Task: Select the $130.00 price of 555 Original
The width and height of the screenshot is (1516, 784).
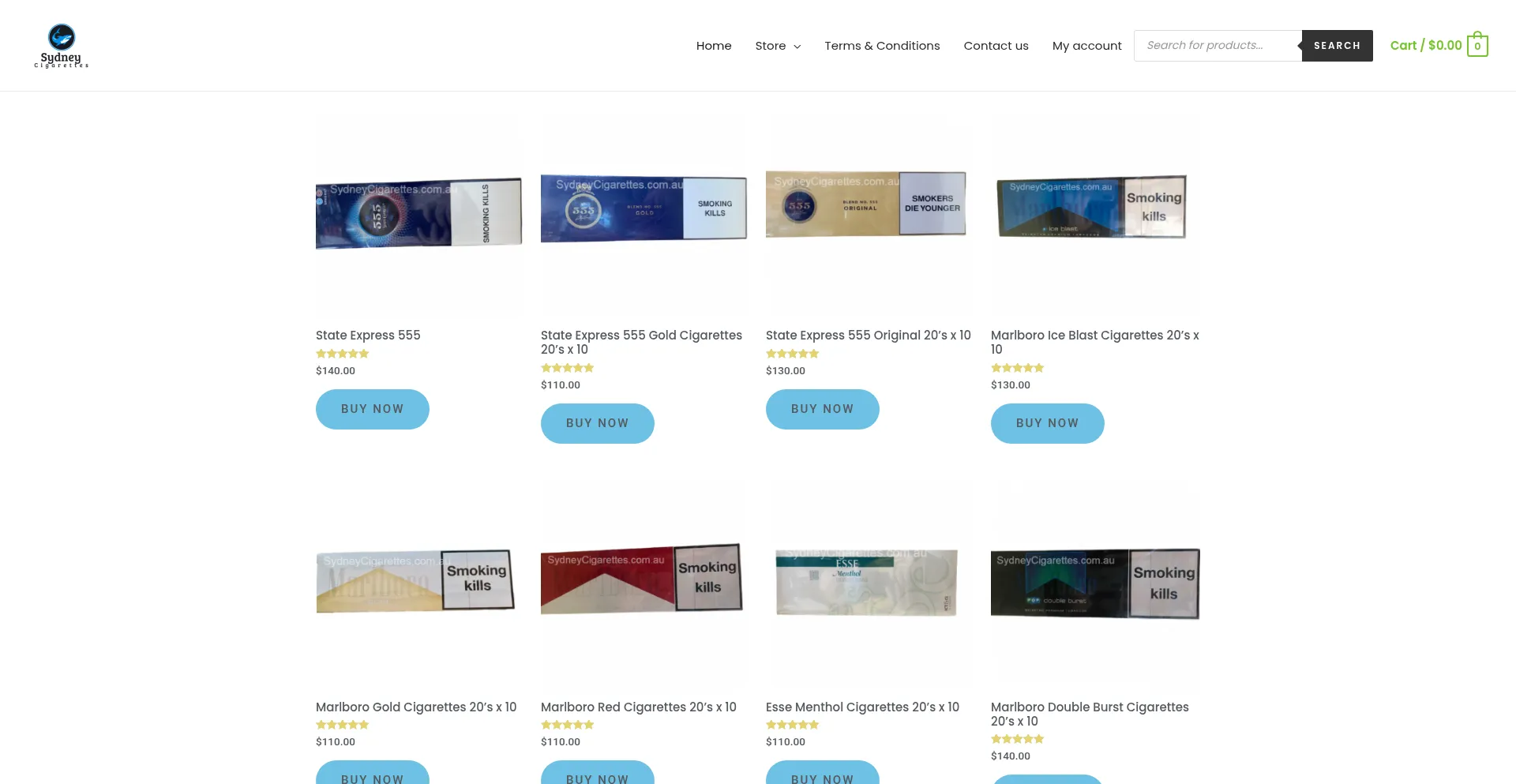Action: click(786, 371)
